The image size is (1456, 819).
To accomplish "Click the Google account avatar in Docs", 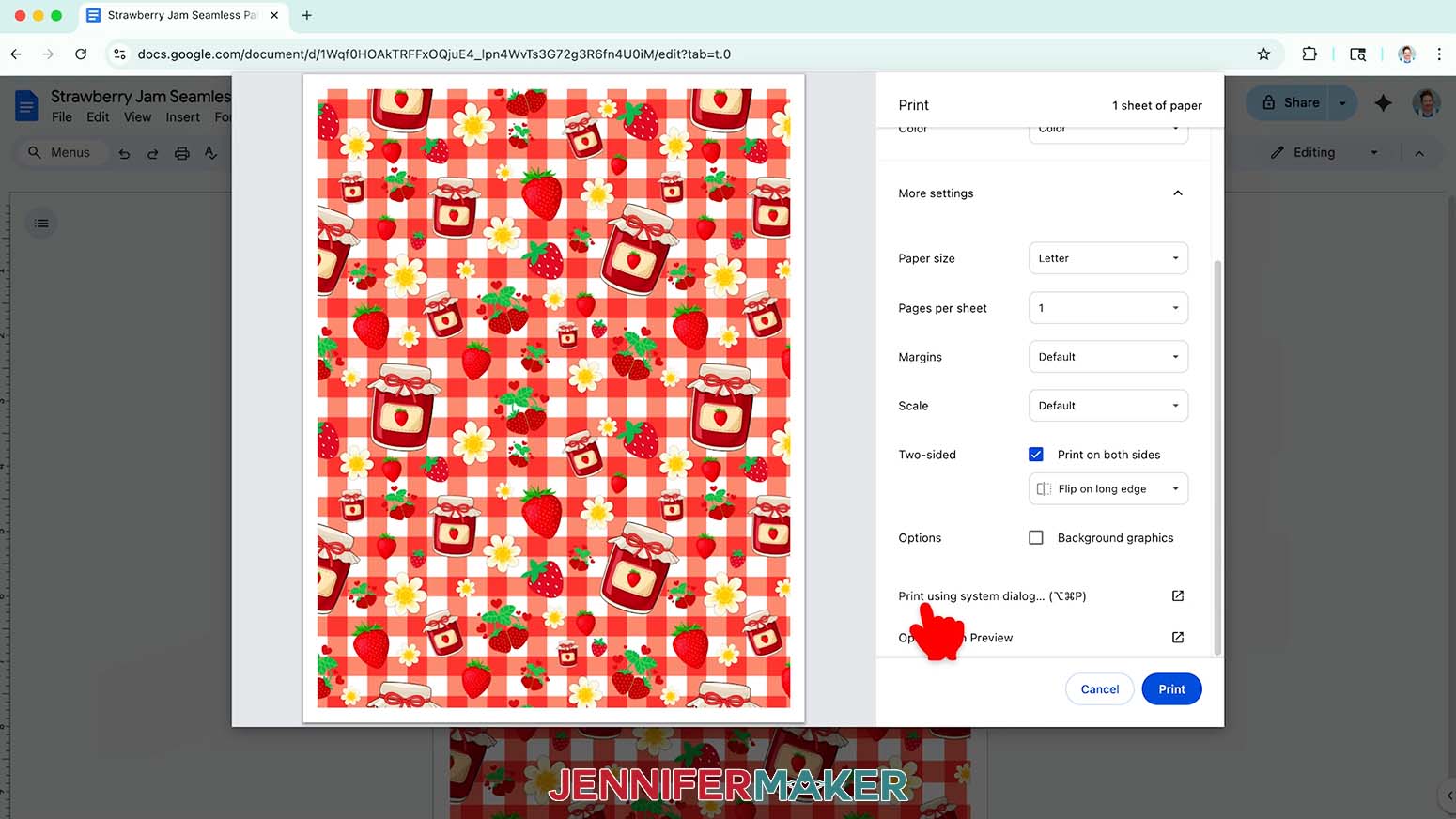I will pos(1426,103).
